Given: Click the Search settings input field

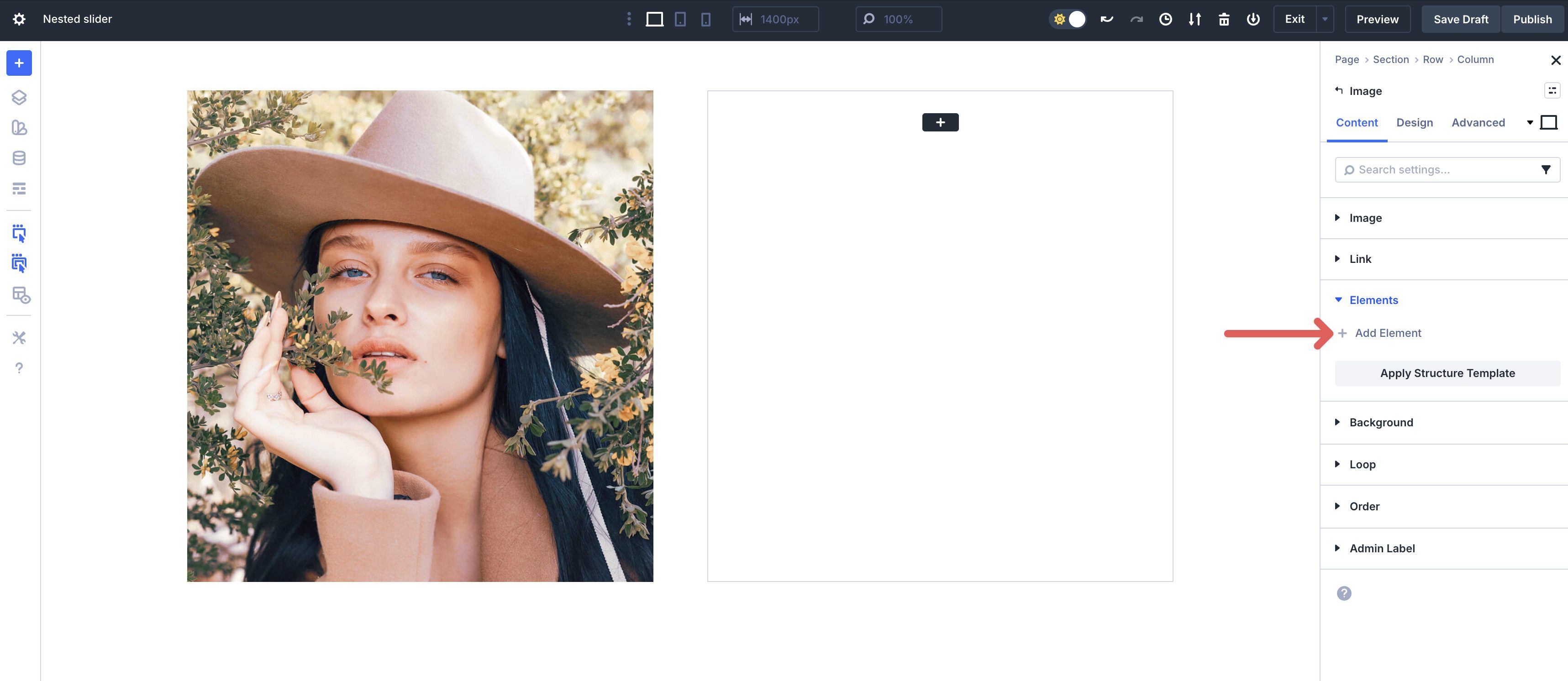Looking at the screenshot, I should (x=1436, y=170).
